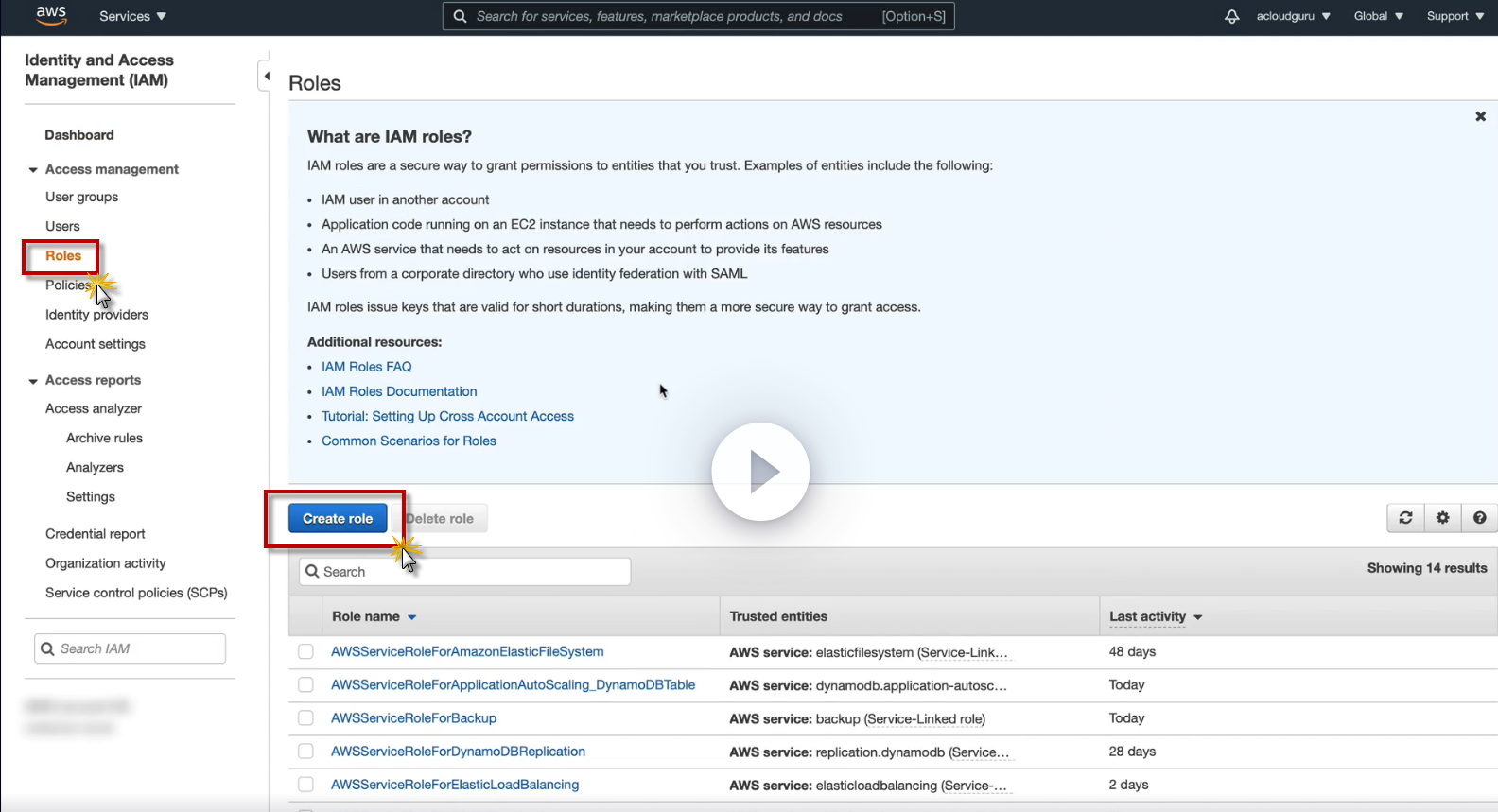
Task: Open the IAM Dashboard
Action: point(79,135)
